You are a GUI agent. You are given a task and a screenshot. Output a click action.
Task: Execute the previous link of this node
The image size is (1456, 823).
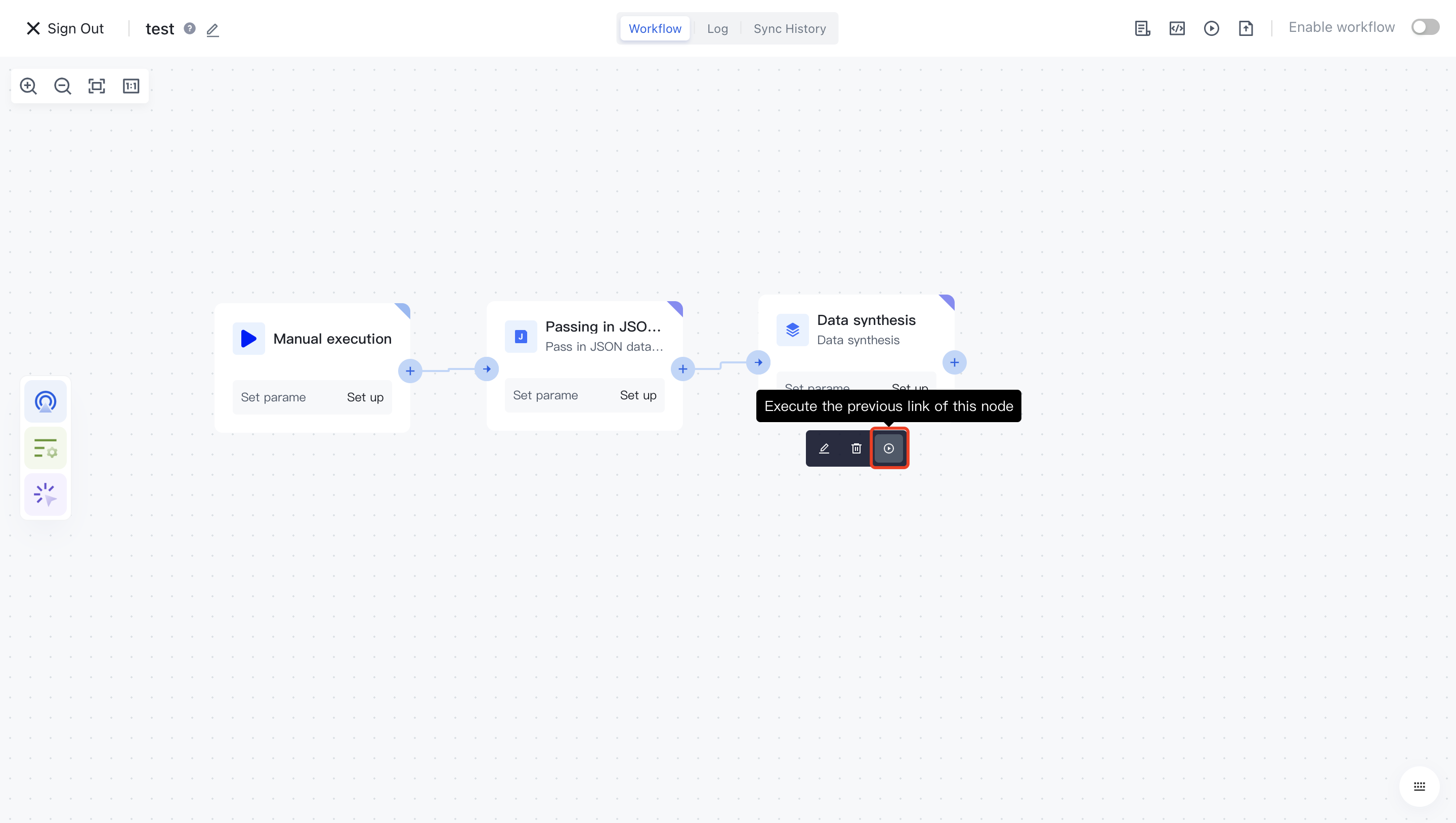click(x=888, y=448)
